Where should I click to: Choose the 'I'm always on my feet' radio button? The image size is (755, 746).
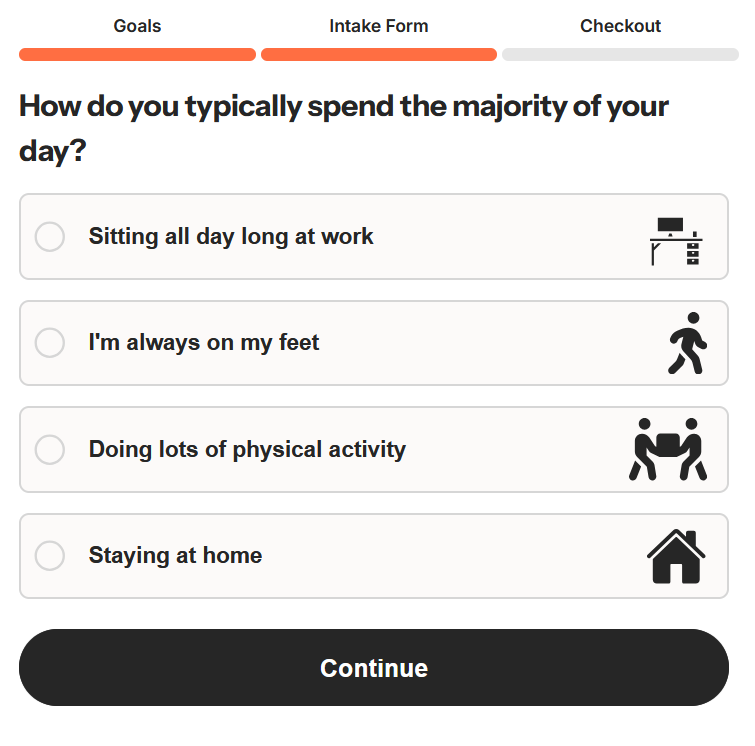tap(50, 343)
